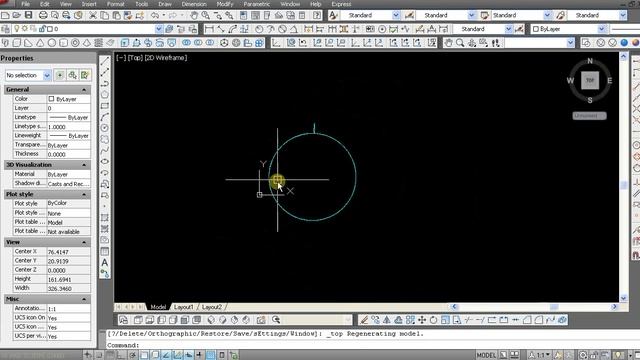Click the Quick Select icon in Properties
The height and width of the screenshot is (360, 640).
click(85, 75)
